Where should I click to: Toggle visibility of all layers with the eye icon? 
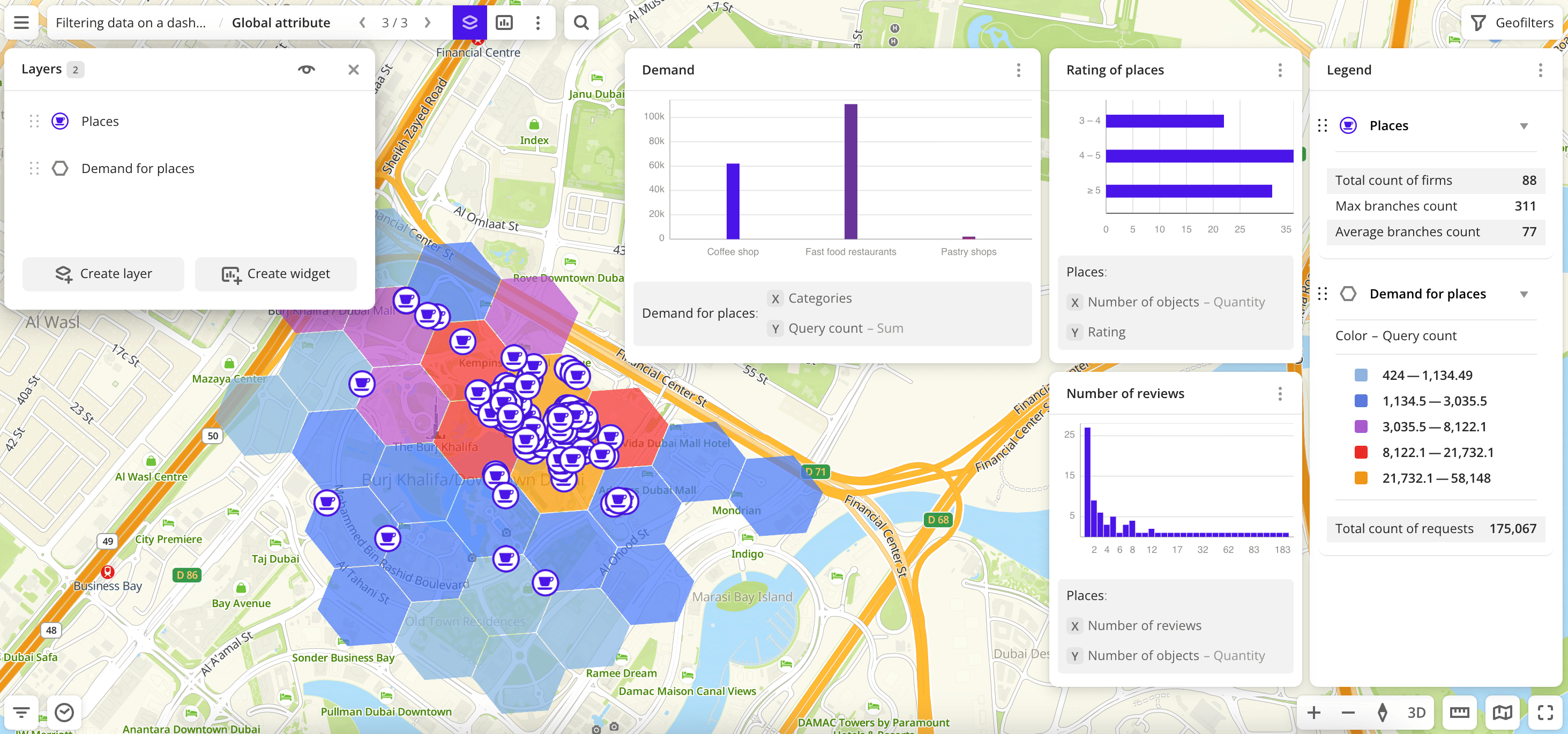pyautogui.click(x=307, y=70)
